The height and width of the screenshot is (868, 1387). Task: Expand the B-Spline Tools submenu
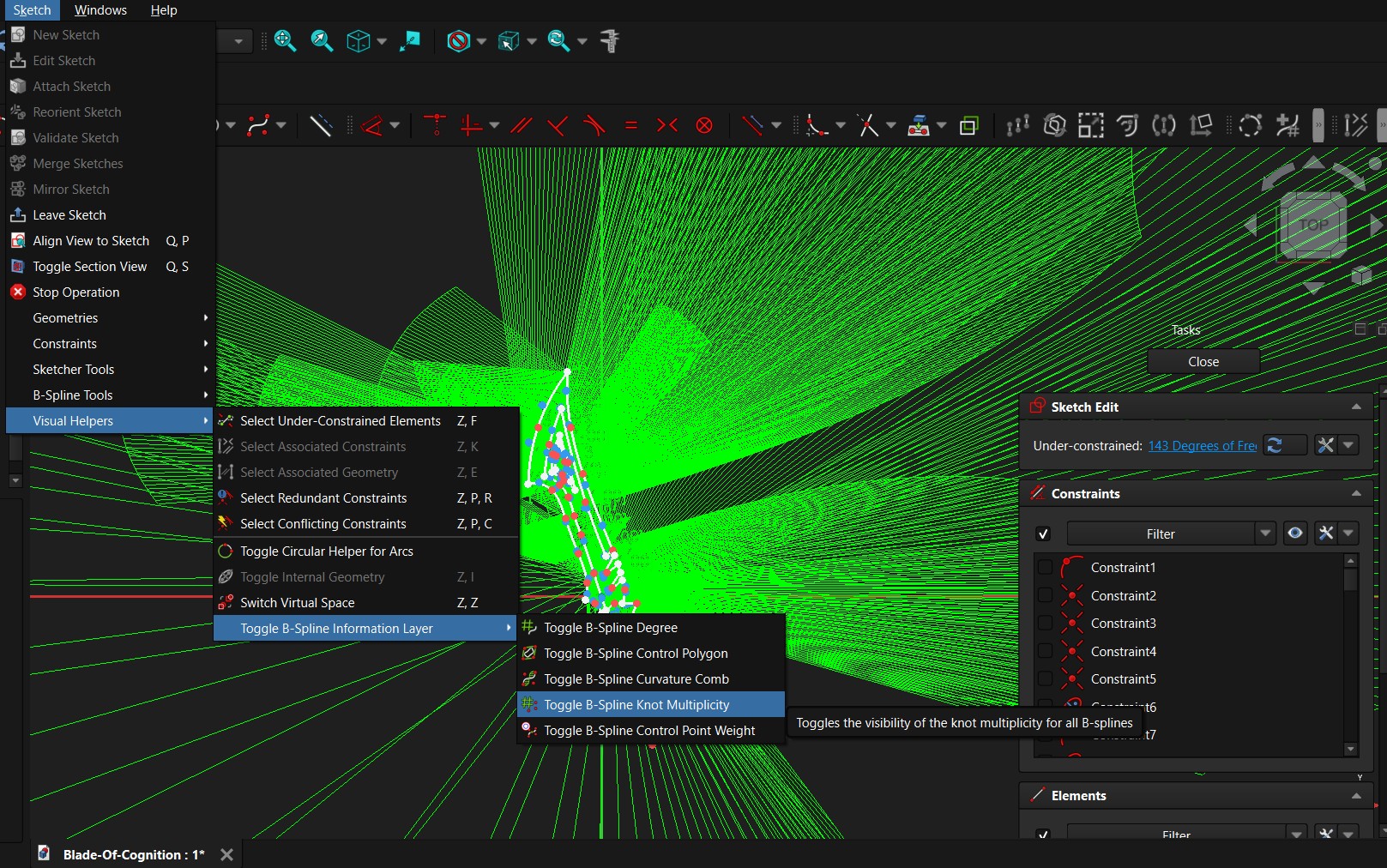pos(110,395)
